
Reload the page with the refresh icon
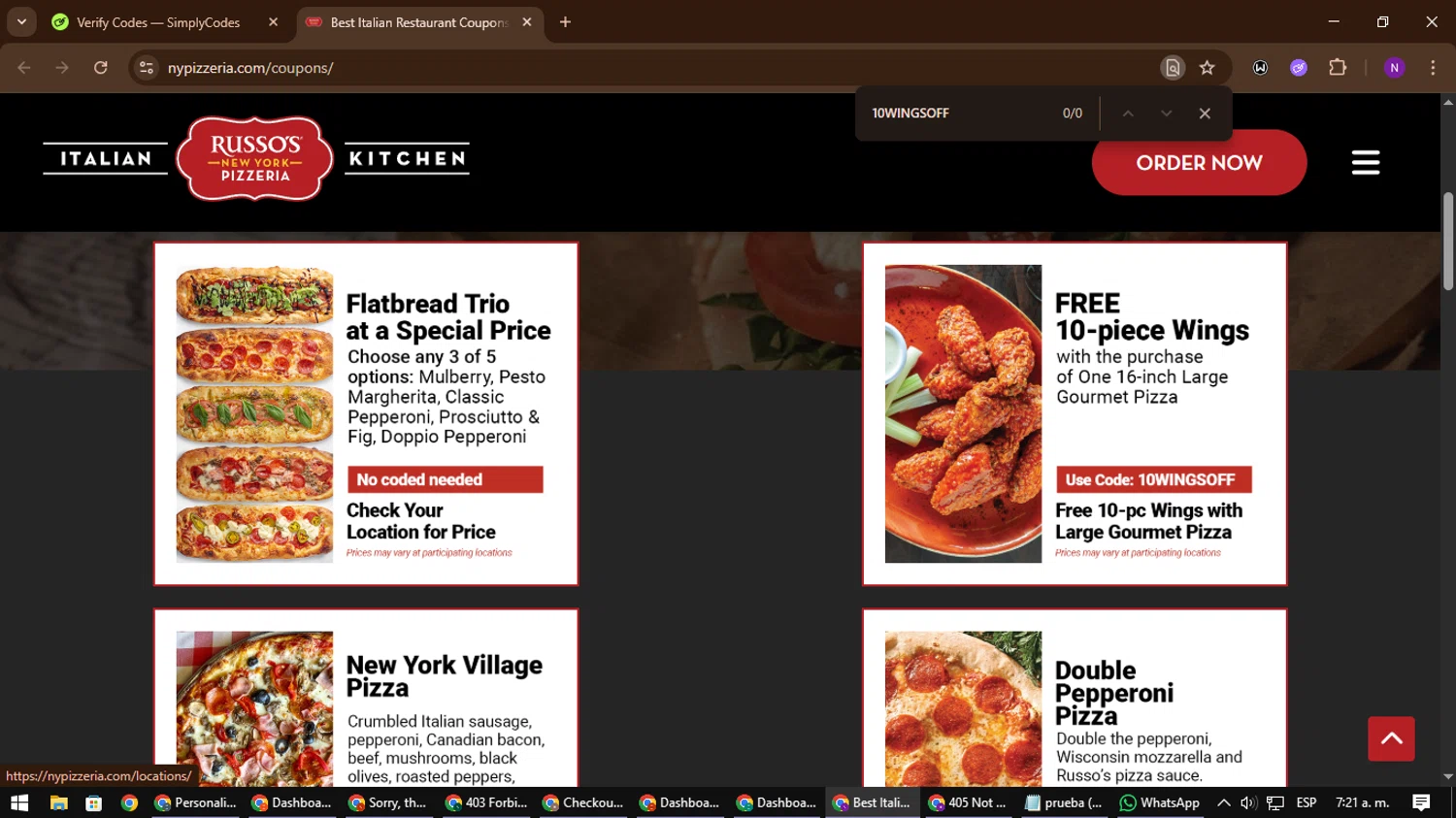[101, 68]
